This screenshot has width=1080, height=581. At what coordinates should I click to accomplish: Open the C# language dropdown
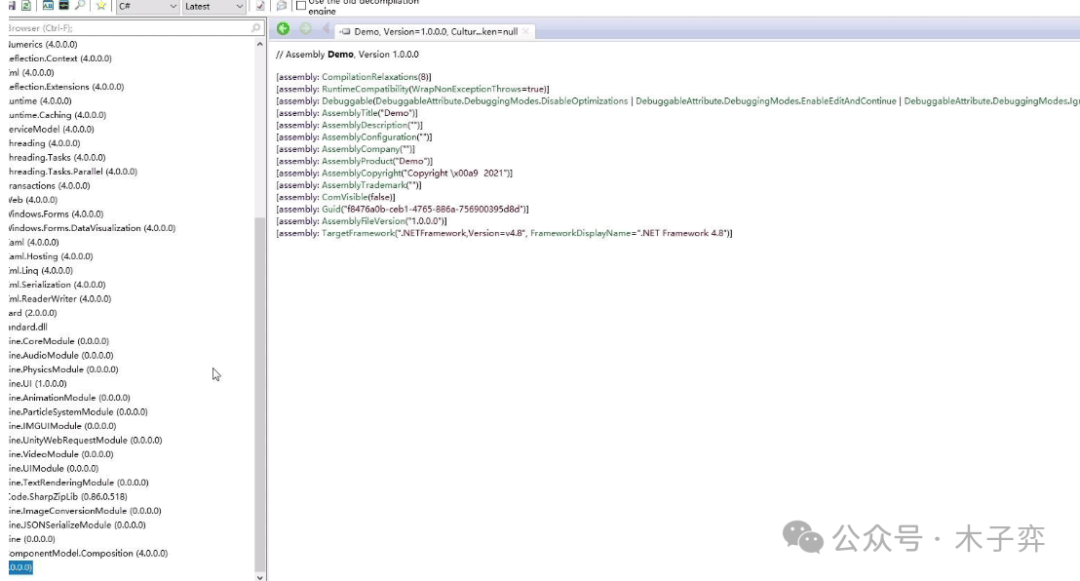(x=147, y=6)
